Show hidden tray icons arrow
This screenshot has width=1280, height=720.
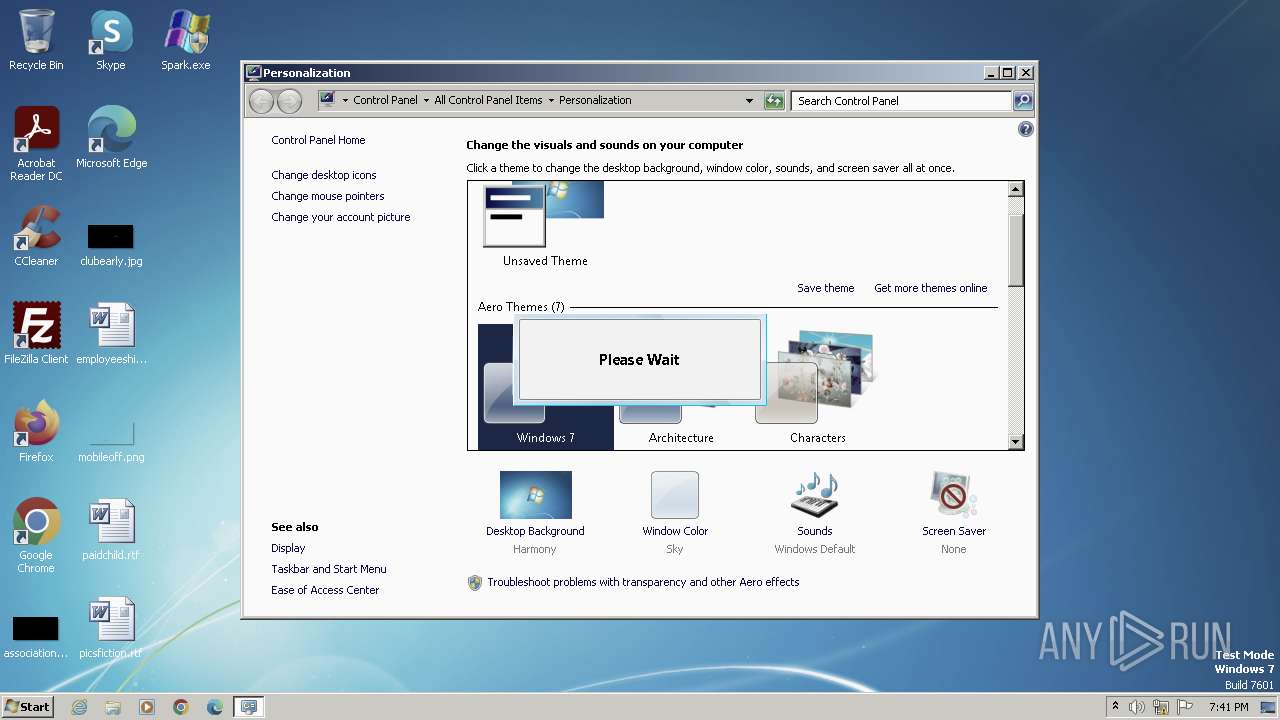pos(1115,707)
